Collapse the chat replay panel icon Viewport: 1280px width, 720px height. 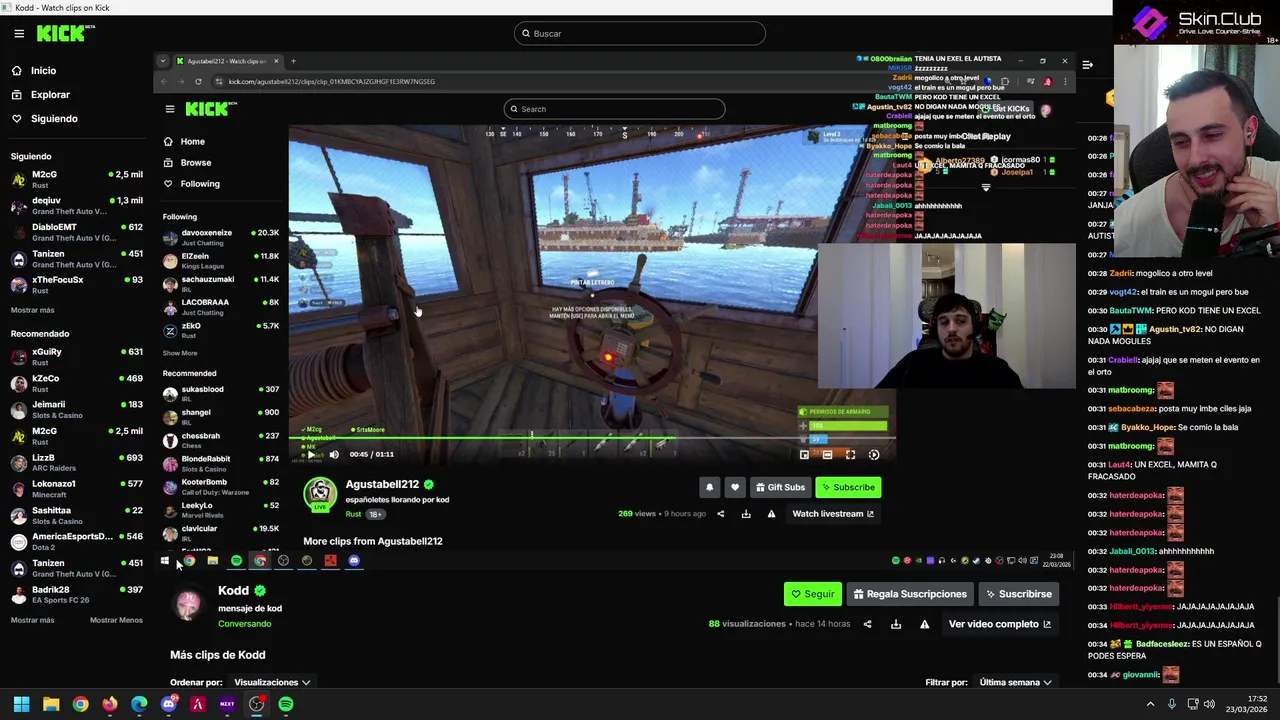1087,65
